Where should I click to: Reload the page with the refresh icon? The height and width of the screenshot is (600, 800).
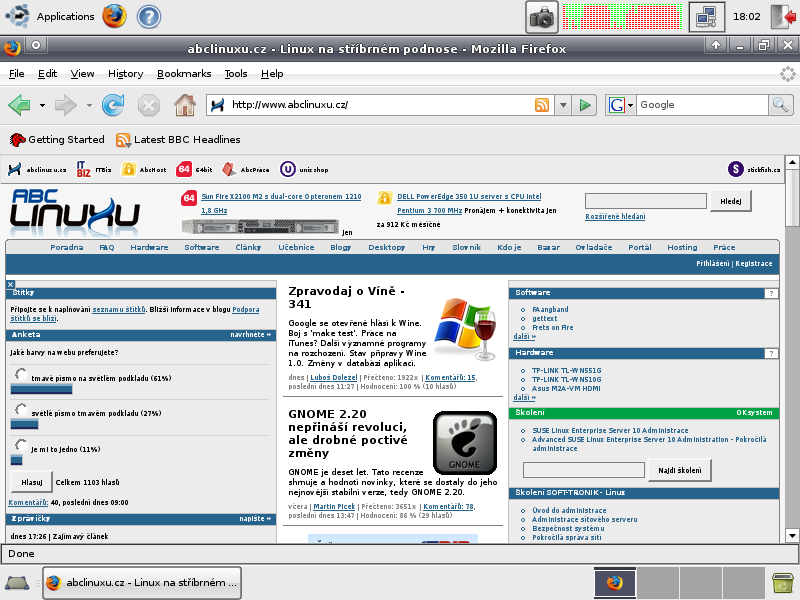click(x=113, y=105)
